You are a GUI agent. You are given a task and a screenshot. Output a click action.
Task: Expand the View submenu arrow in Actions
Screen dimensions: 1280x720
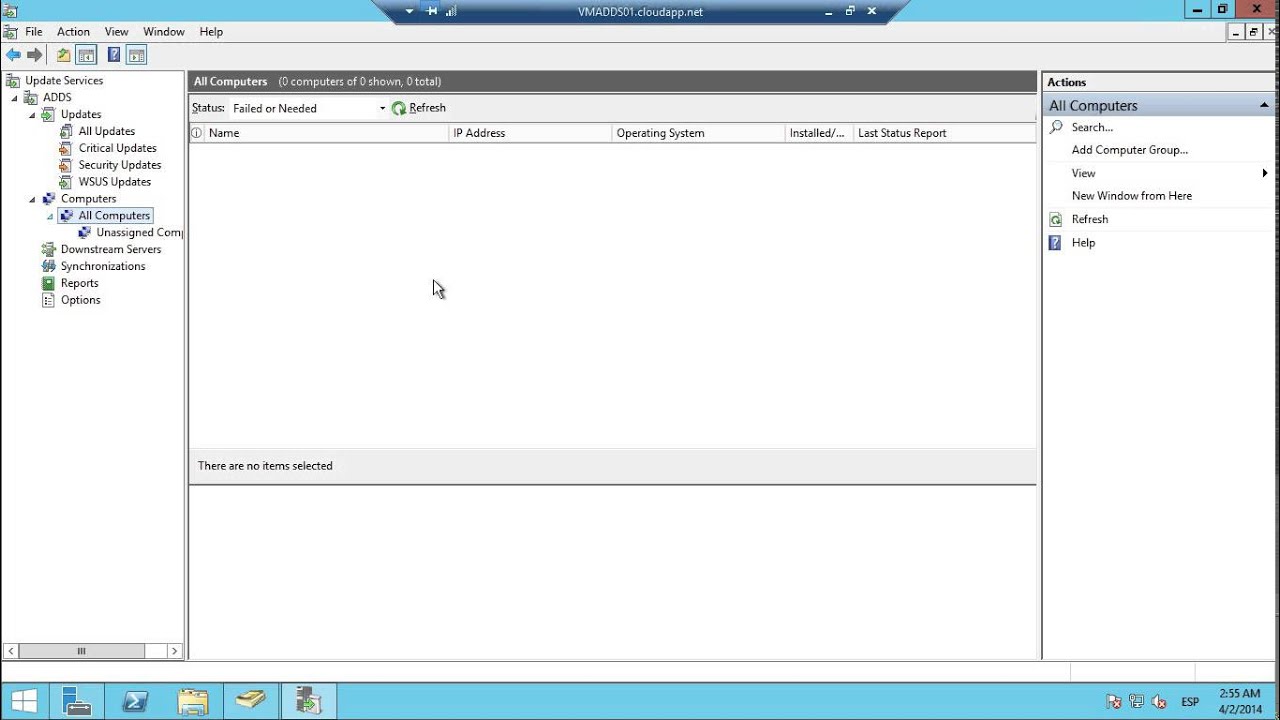[x=1265, y=173]
